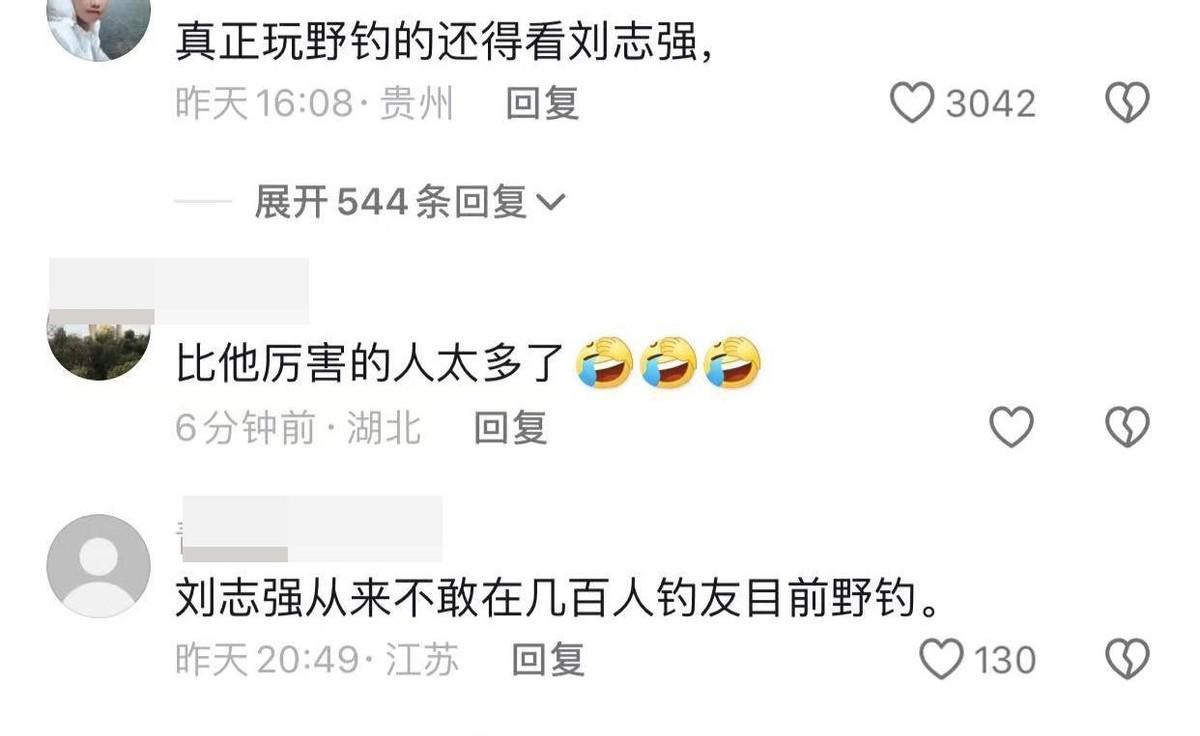1200x736 pixels.
Task: Select comment text 刘志强从来不敢在几百人钓友目前野钓
Action: 559,600
